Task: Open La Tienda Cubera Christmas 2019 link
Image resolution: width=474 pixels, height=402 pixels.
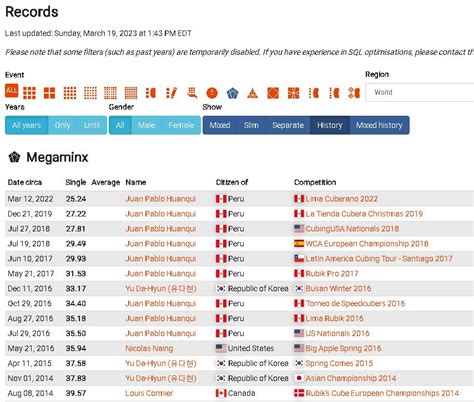Action: coord(364,214)
